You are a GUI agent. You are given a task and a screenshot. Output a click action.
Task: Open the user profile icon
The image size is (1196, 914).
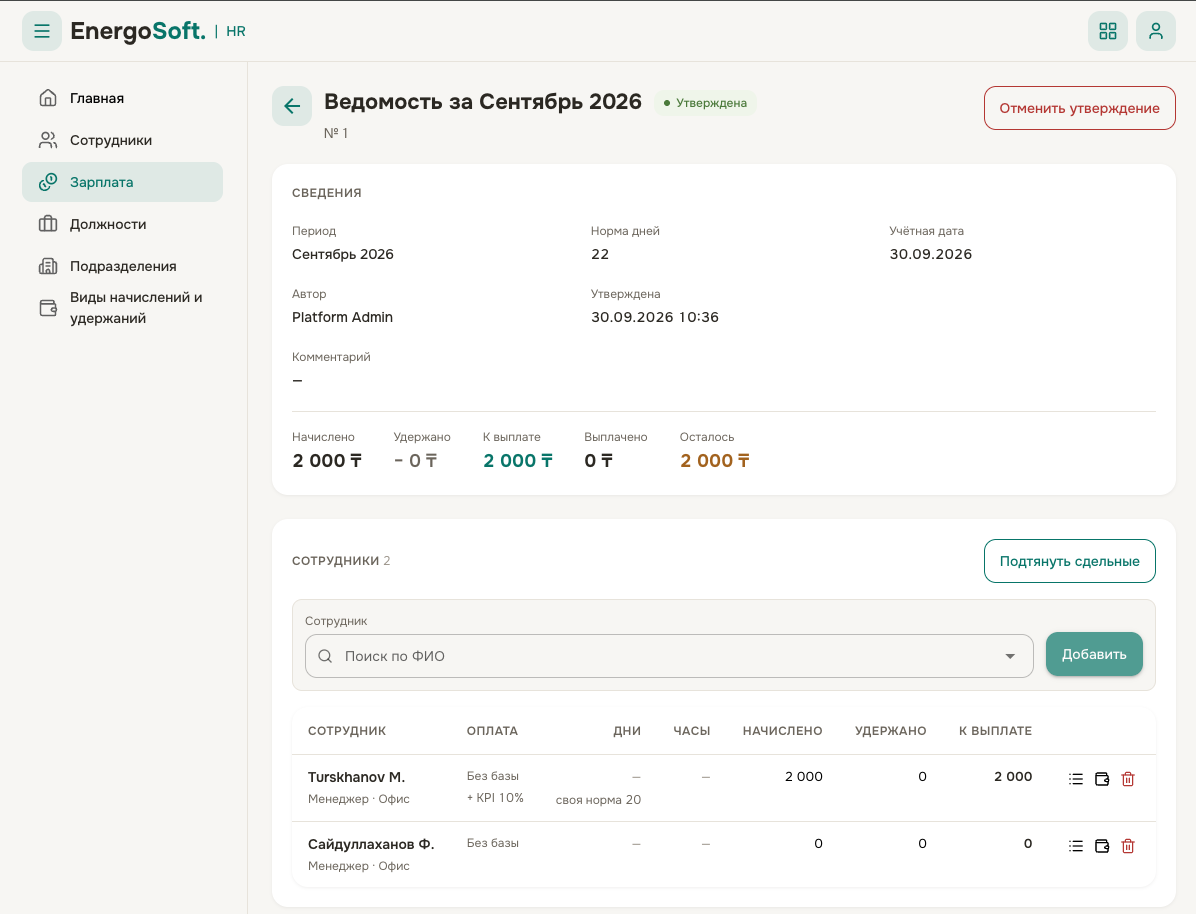[x=1156, y=31]
